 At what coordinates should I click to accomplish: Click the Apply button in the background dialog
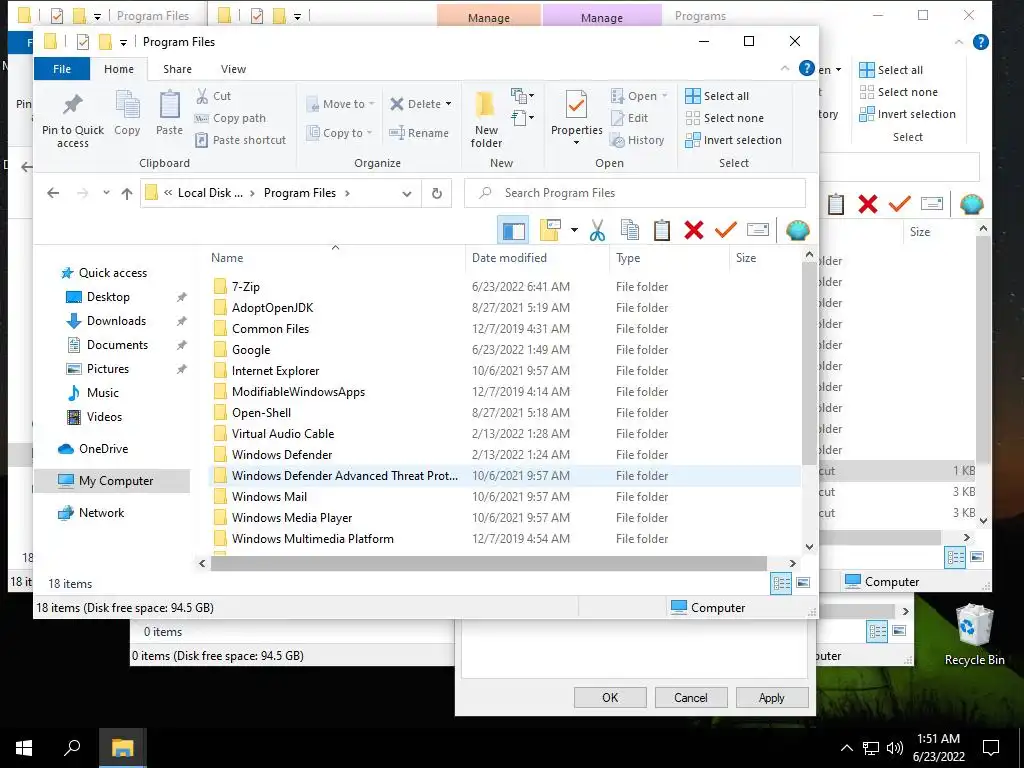tap(772, 697)
